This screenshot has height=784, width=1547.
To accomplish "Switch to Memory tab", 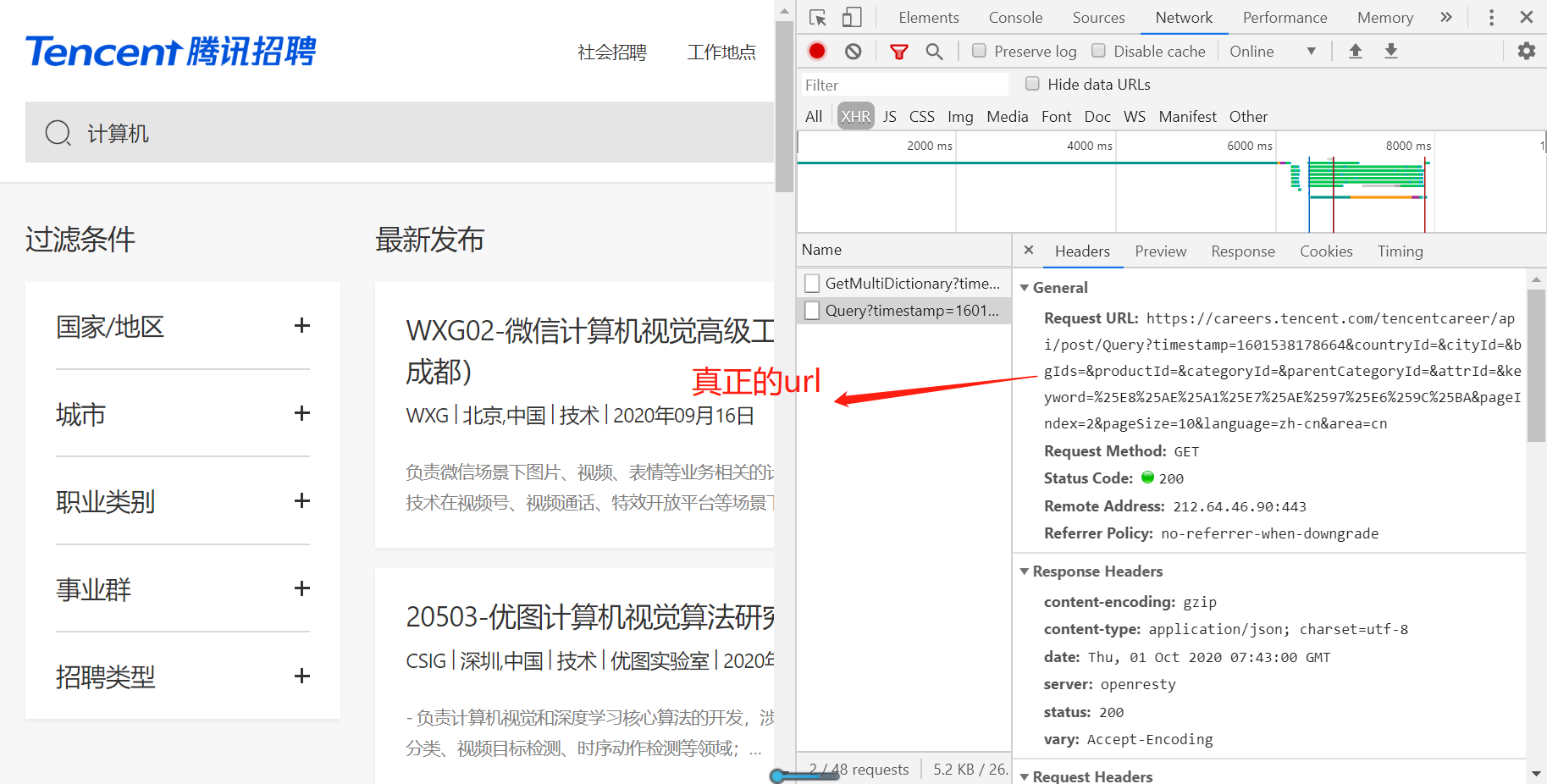I will tap(1385, 17).
